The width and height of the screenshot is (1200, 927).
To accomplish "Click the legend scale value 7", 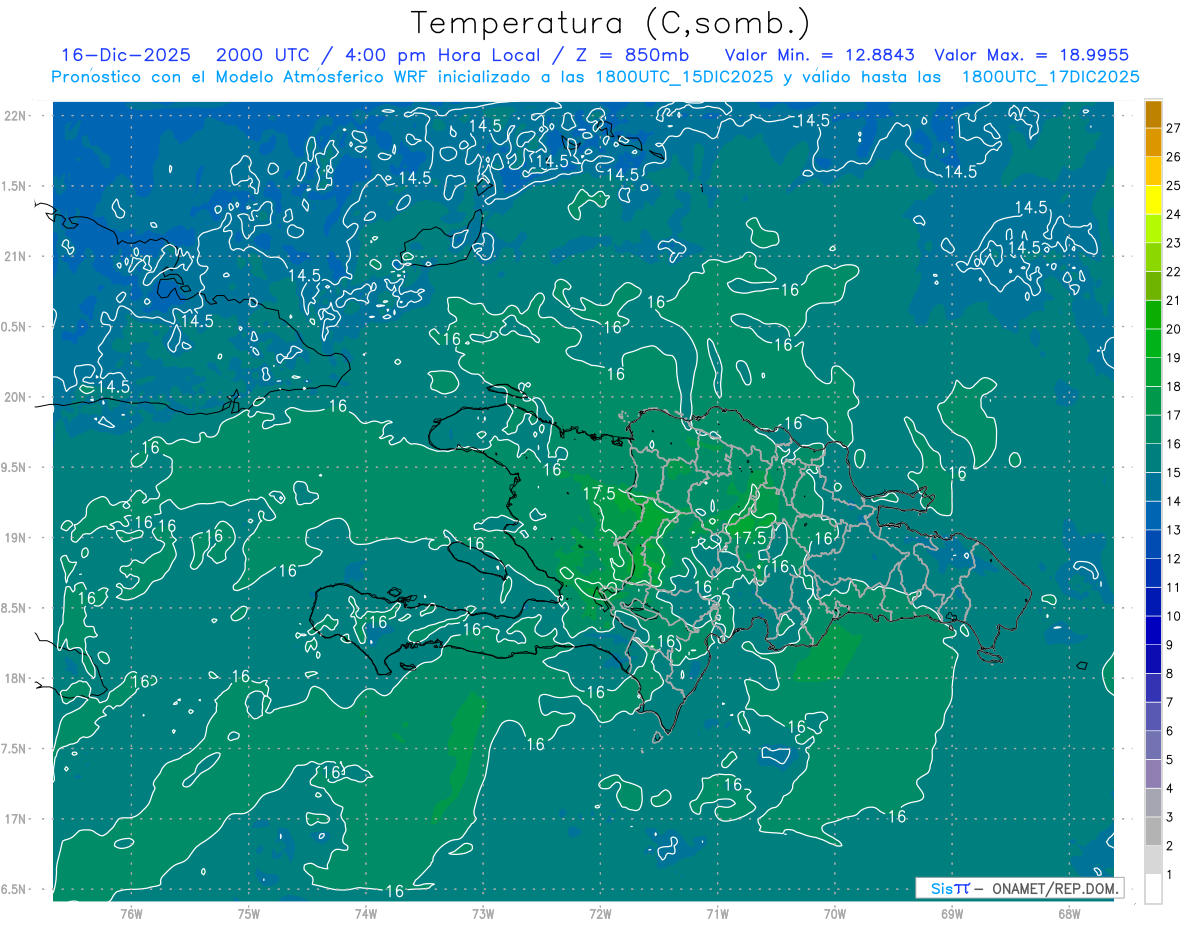I will tap(1169, 702).
